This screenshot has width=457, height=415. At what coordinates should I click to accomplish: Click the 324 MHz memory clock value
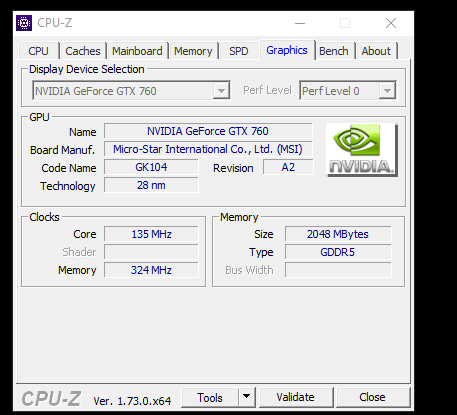151,270
